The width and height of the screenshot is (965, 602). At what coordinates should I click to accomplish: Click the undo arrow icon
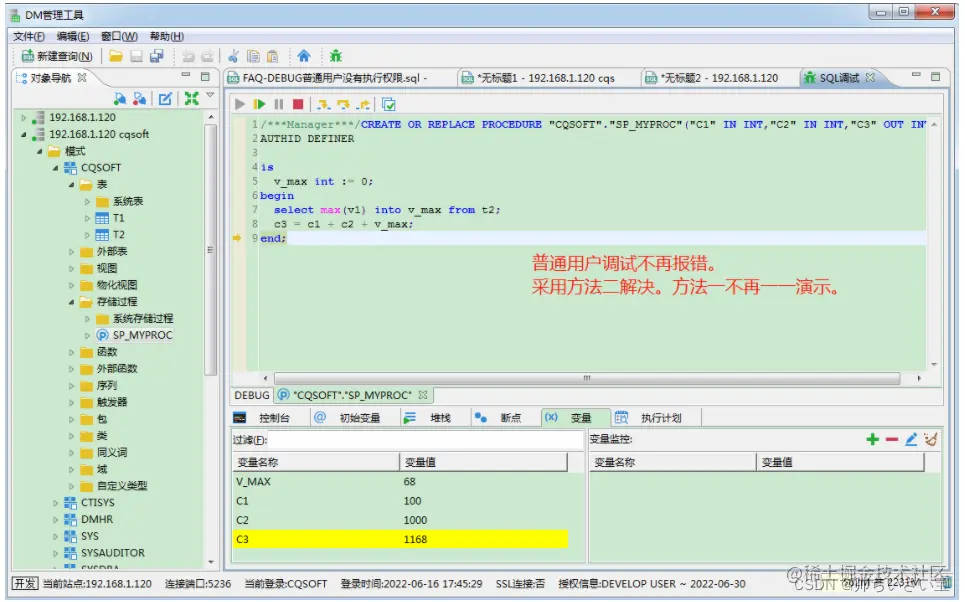(188, 57)
